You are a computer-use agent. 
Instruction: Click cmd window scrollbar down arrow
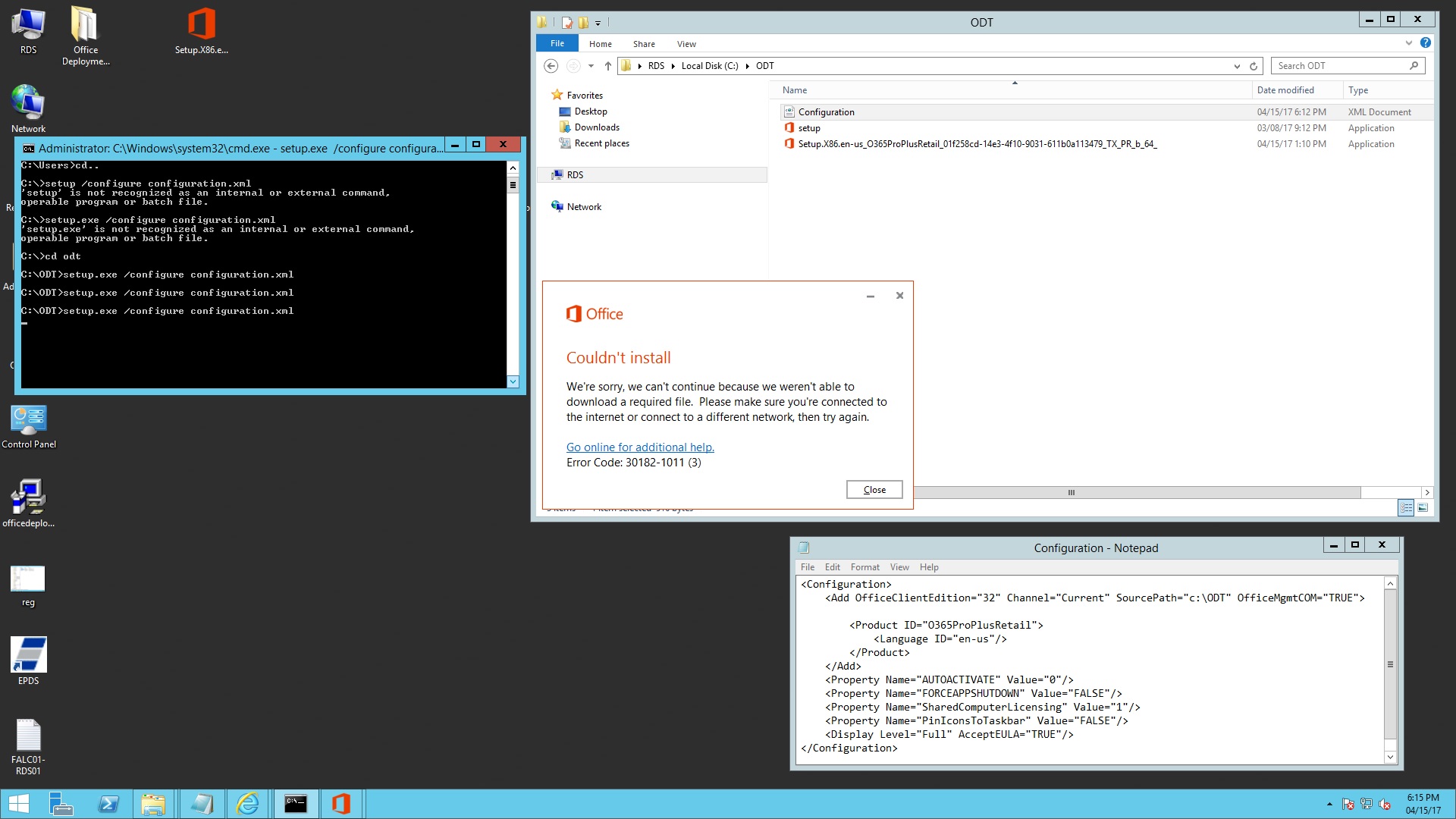pyautogui.click(x=513, y=381)
